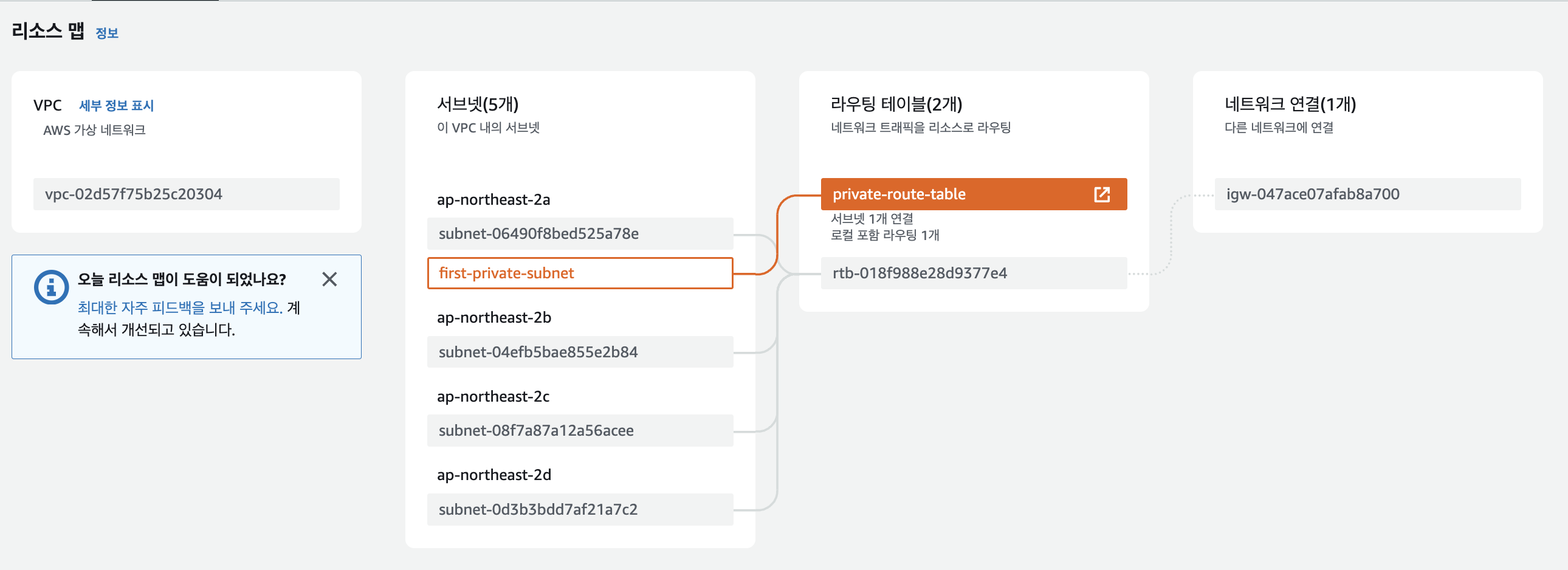This screenshot has width=1568, height=570.
Task: Select route table rtb-018f988e28d9377e4
Action: point(972,273)
